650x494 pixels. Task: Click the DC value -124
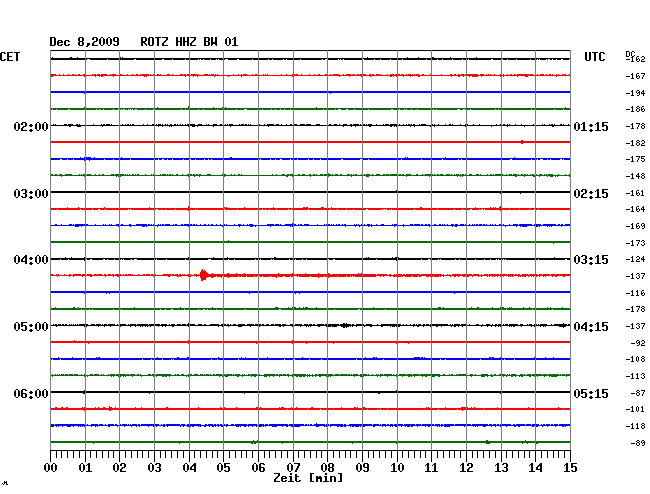click(635, 259)
